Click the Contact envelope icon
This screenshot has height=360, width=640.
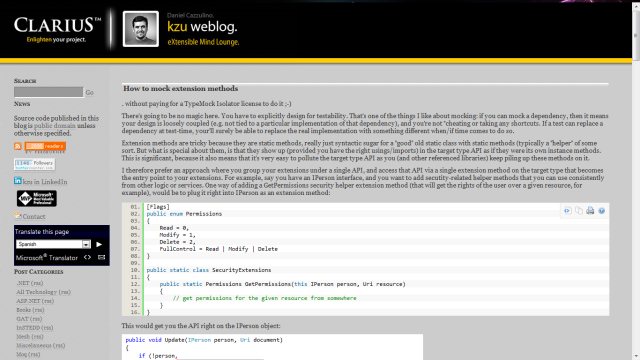coord(18,216)
